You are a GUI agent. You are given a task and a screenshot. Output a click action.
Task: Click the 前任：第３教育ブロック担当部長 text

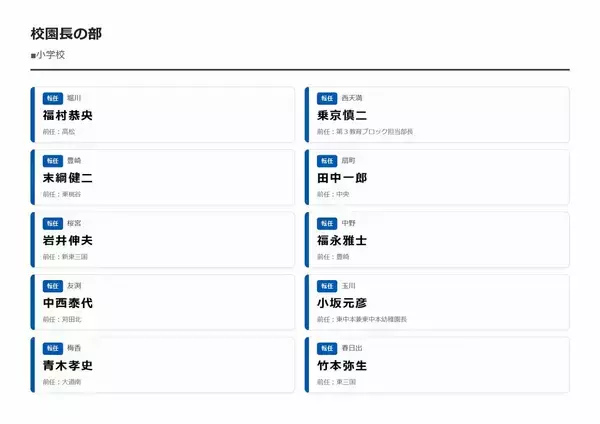[x=364, y=132]
